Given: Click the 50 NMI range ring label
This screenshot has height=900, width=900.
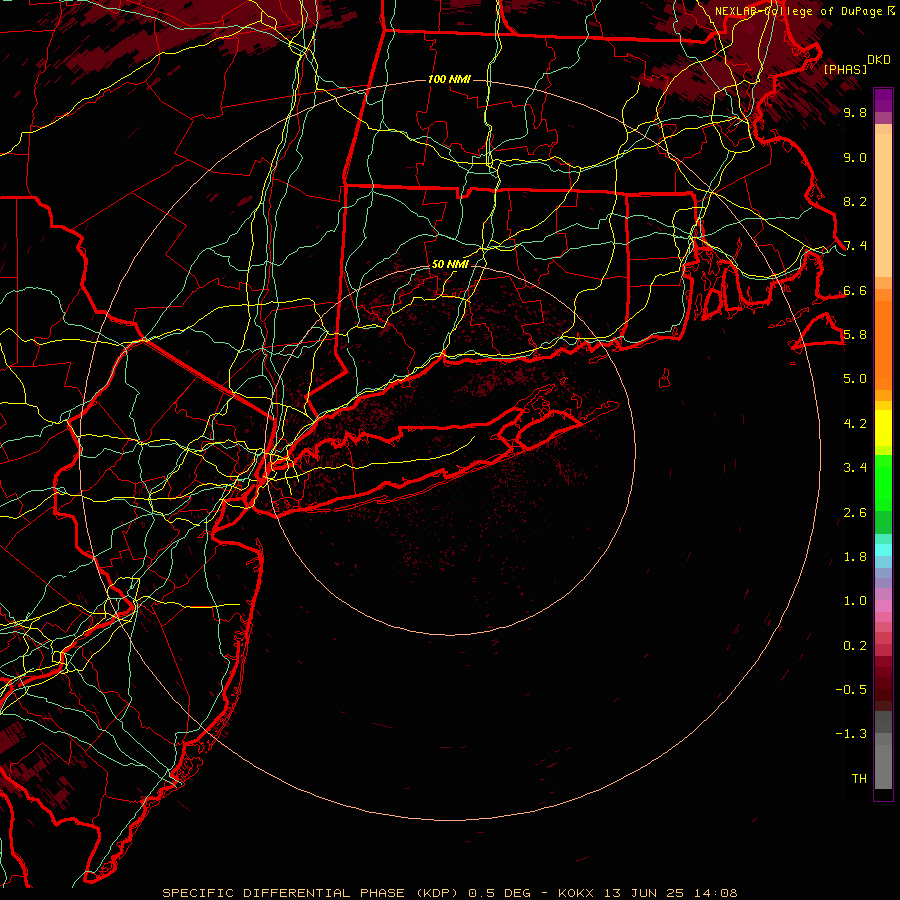Looking at the screenshot, I should point(450,264).
